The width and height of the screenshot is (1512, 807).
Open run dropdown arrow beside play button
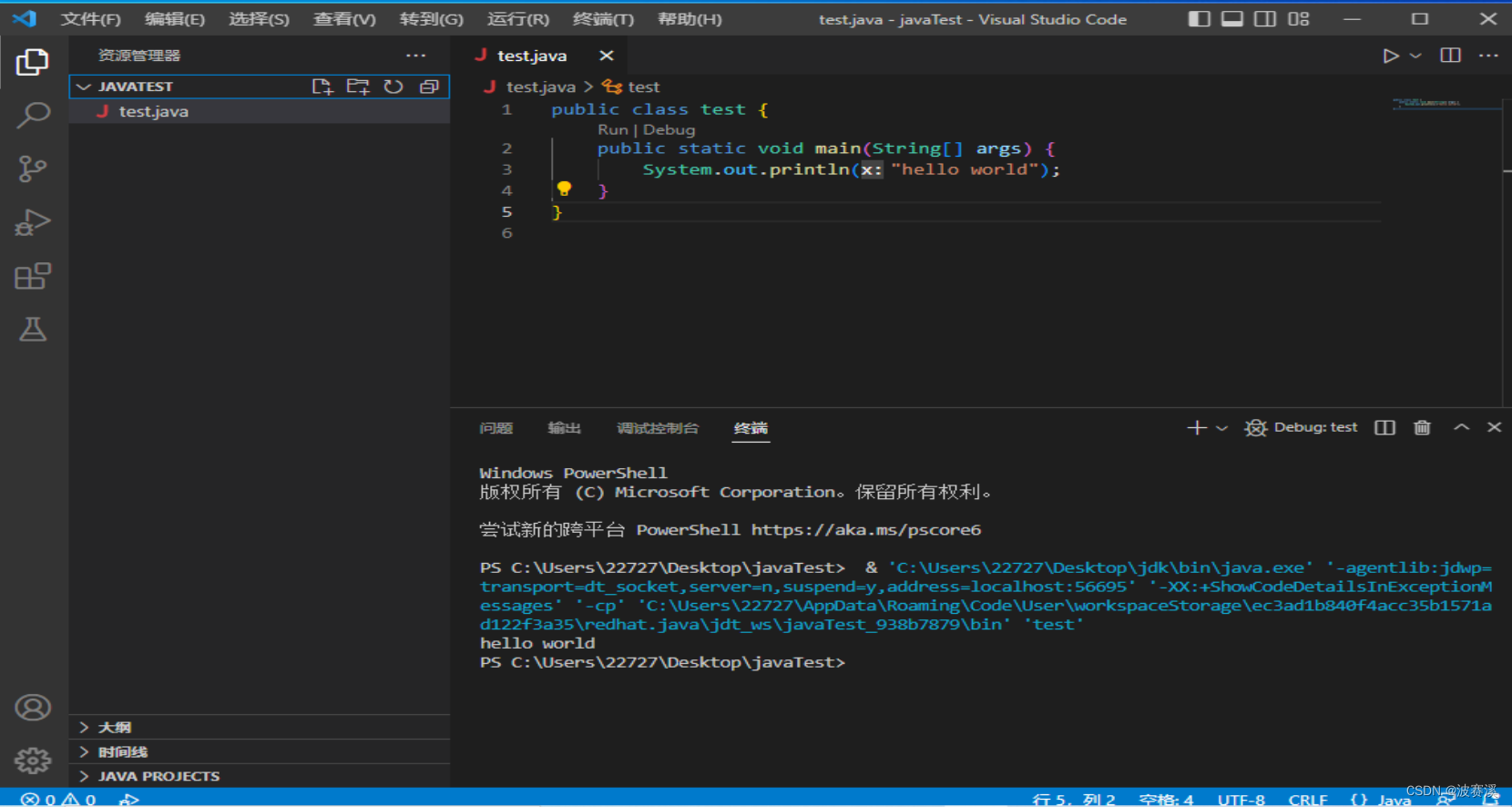[x=1415, y=56]
